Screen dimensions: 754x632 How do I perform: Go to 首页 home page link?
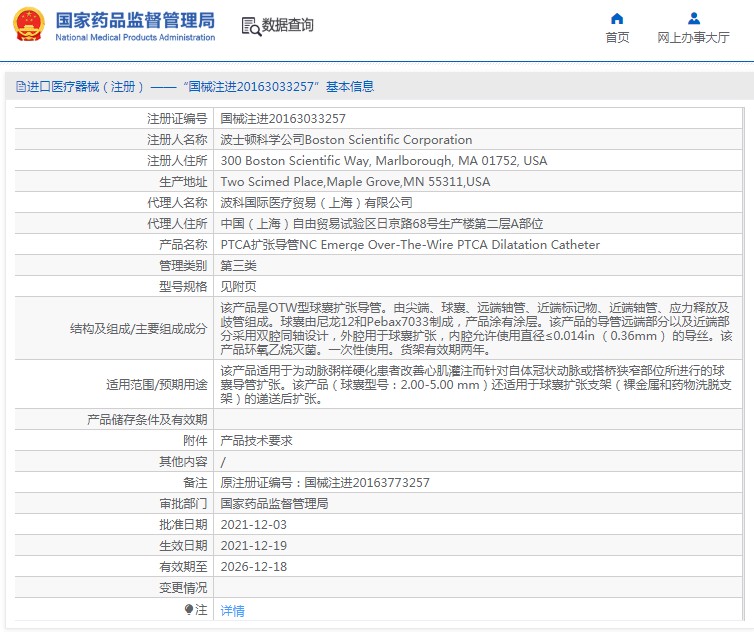(617, 38)
